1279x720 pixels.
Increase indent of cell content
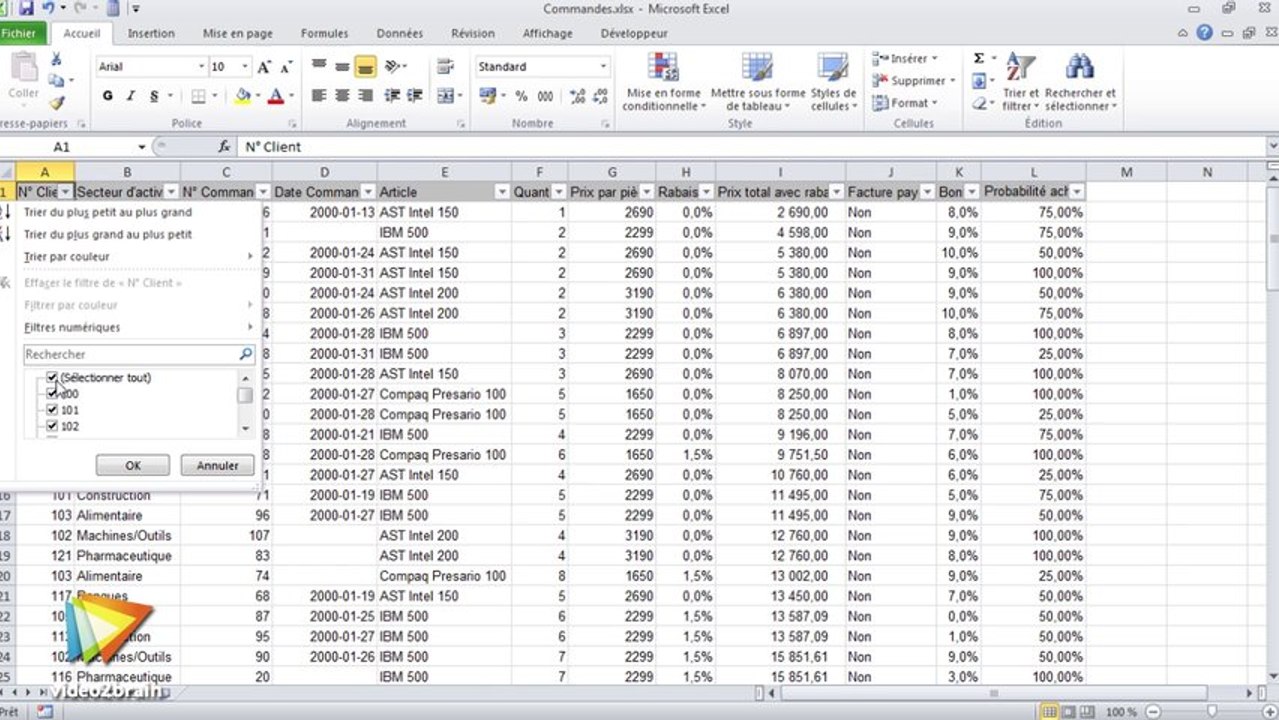pos(413,96)
